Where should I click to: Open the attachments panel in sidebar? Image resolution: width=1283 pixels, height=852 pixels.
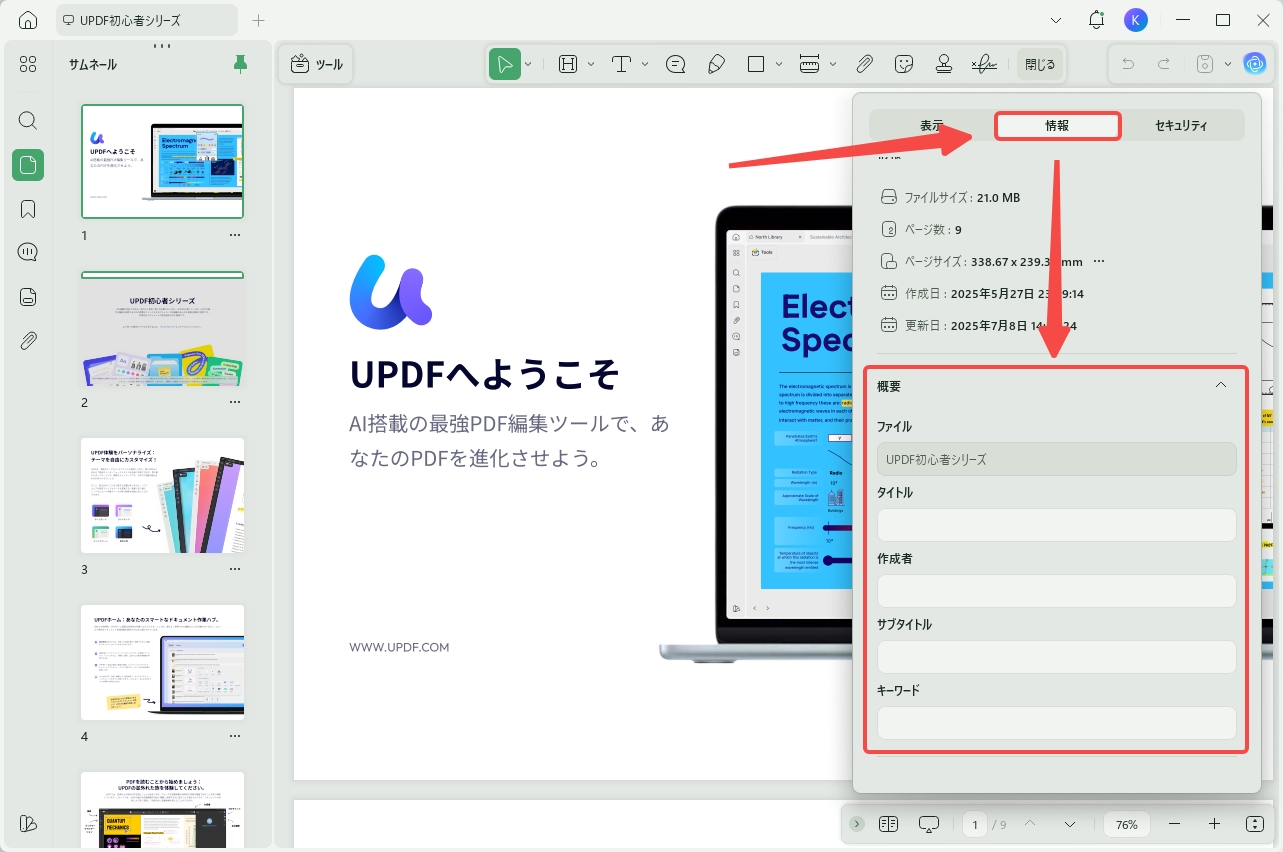pos(28,341)
